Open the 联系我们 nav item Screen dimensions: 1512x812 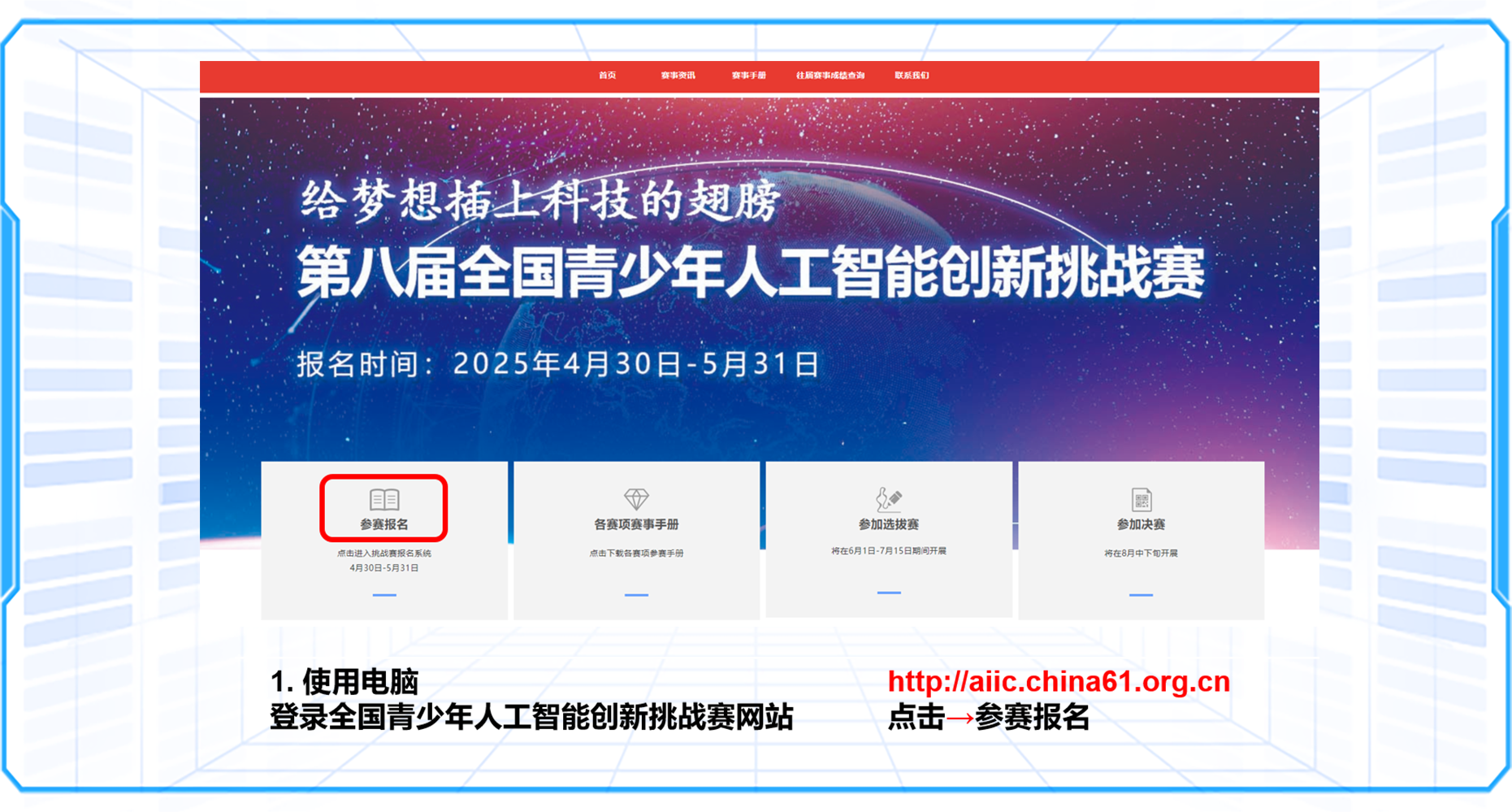912,76
